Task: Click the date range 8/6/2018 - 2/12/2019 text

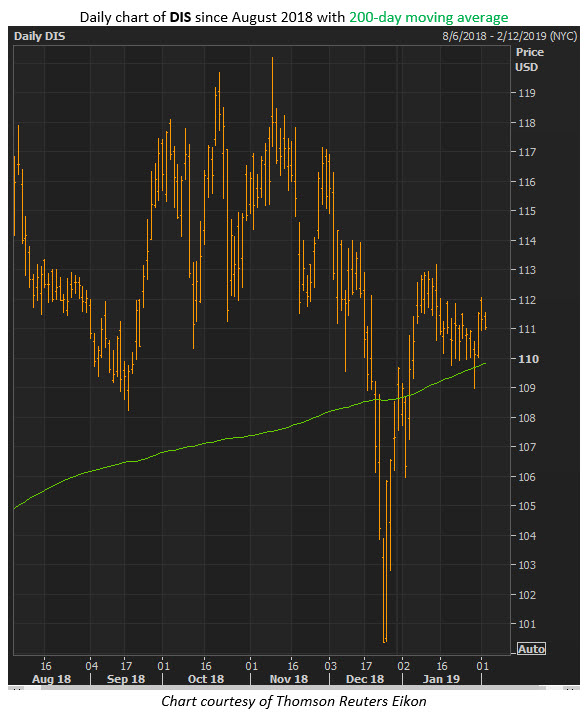Action: point(510,36)
